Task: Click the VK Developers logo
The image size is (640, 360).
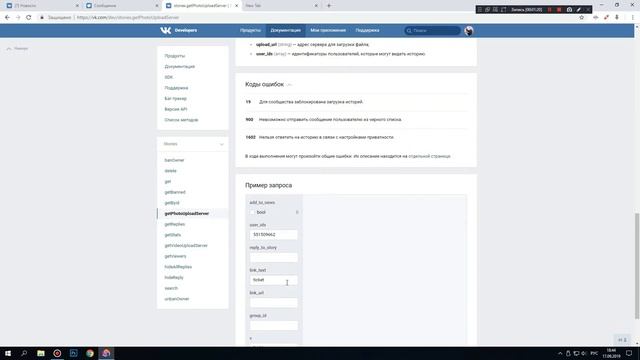Action: pyautogui.click(x=178, y=31)
